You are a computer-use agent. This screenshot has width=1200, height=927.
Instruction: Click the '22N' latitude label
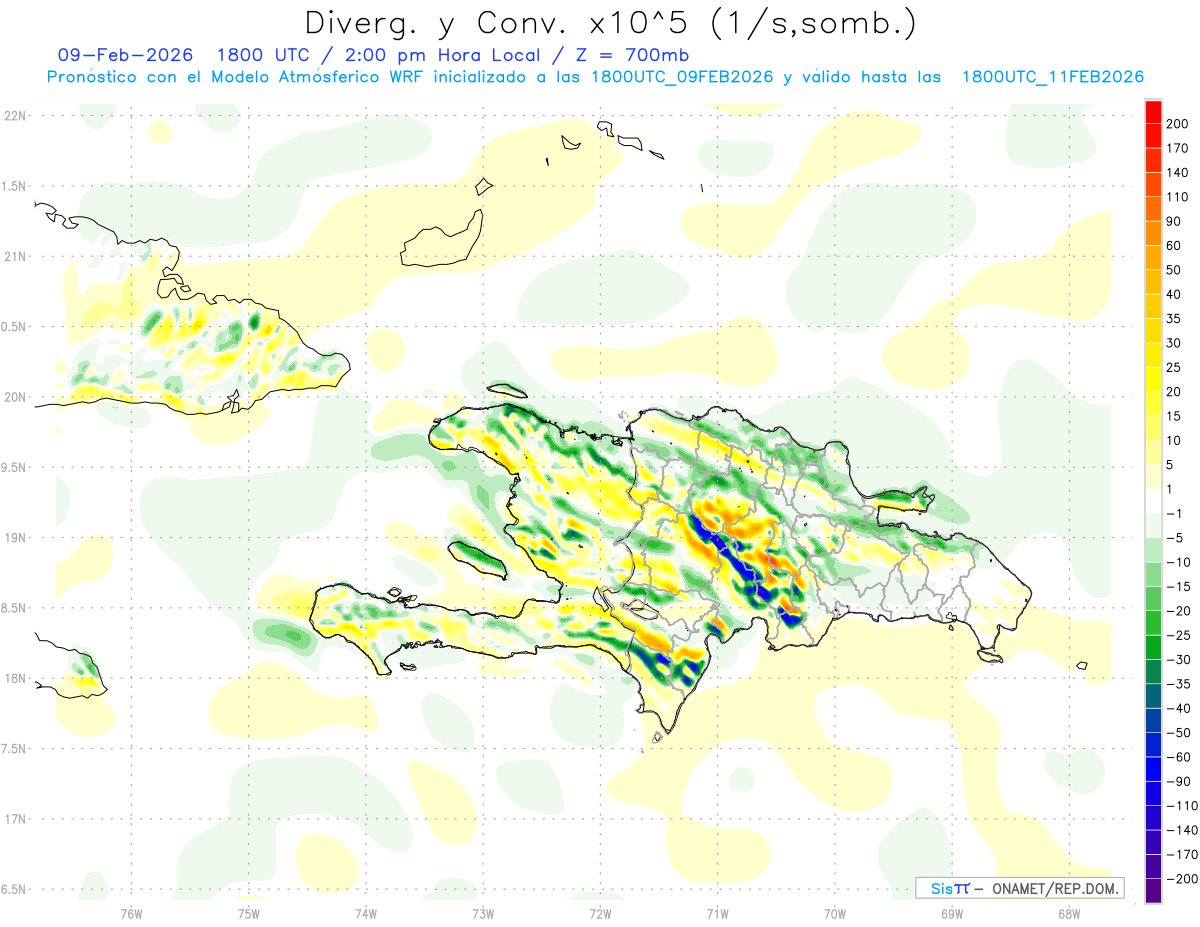pos(15,116)
